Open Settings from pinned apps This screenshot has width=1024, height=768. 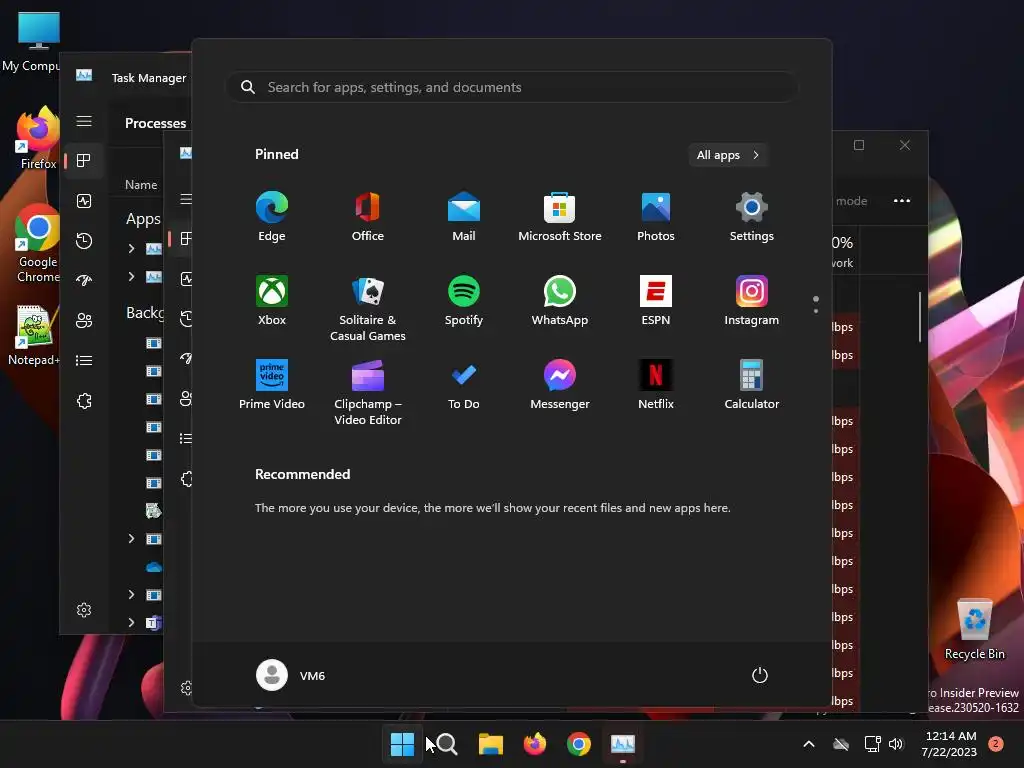(x=752, y=217)
